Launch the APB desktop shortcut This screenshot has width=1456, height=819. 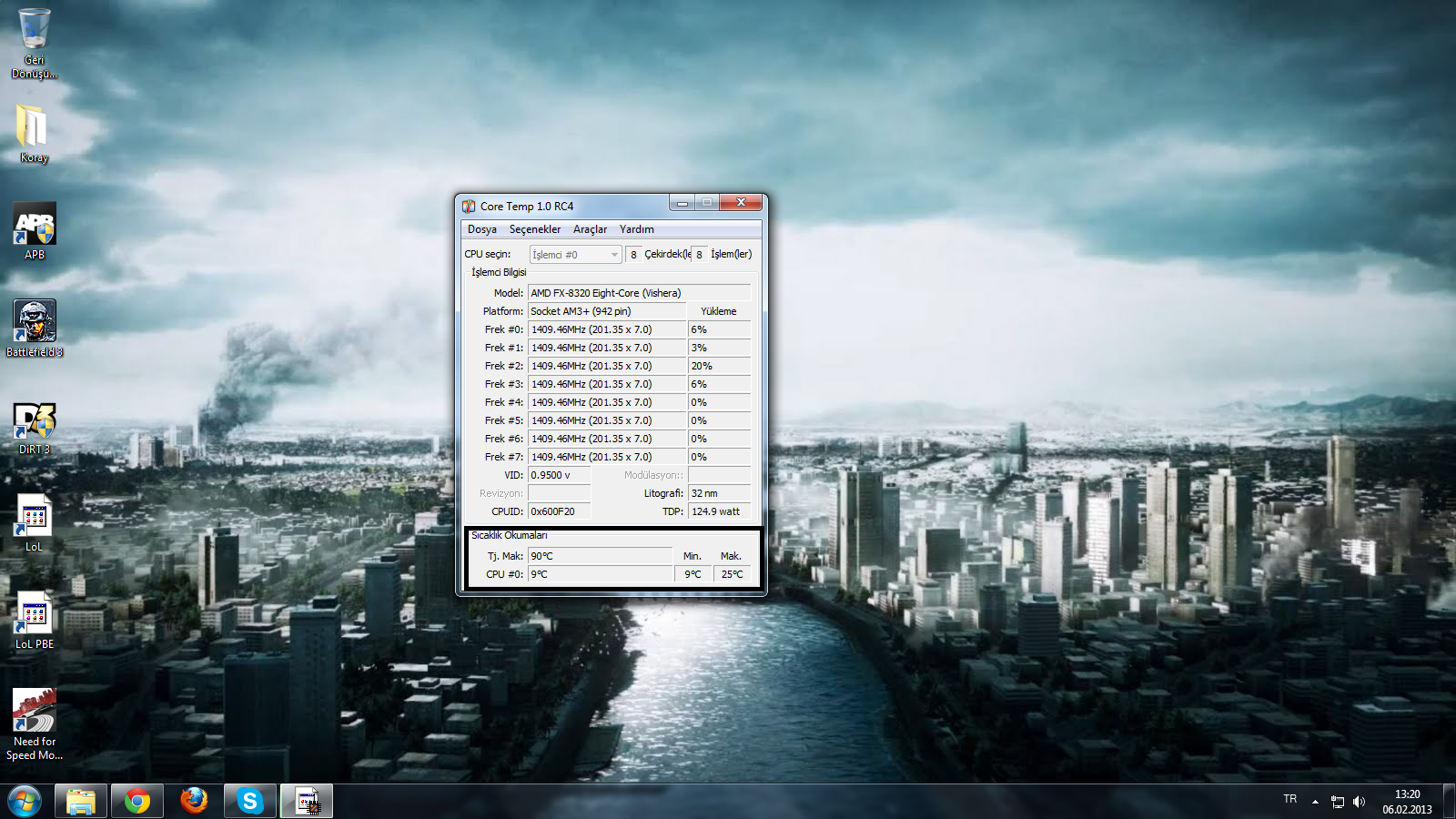(35, 231)
